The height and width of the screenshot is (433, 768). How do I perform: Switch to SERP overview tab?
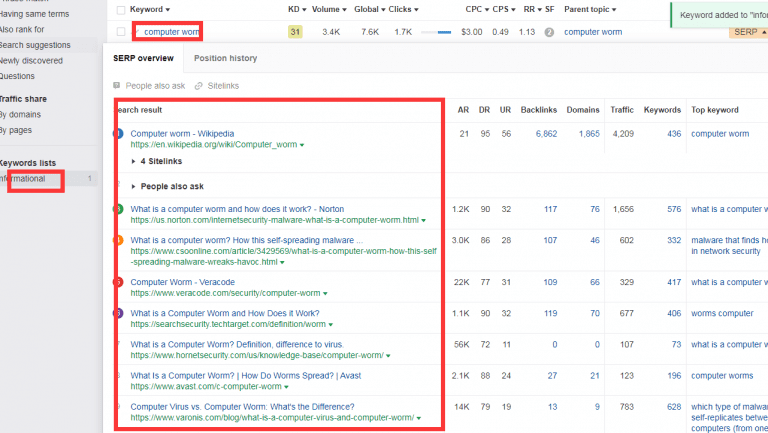144,58
